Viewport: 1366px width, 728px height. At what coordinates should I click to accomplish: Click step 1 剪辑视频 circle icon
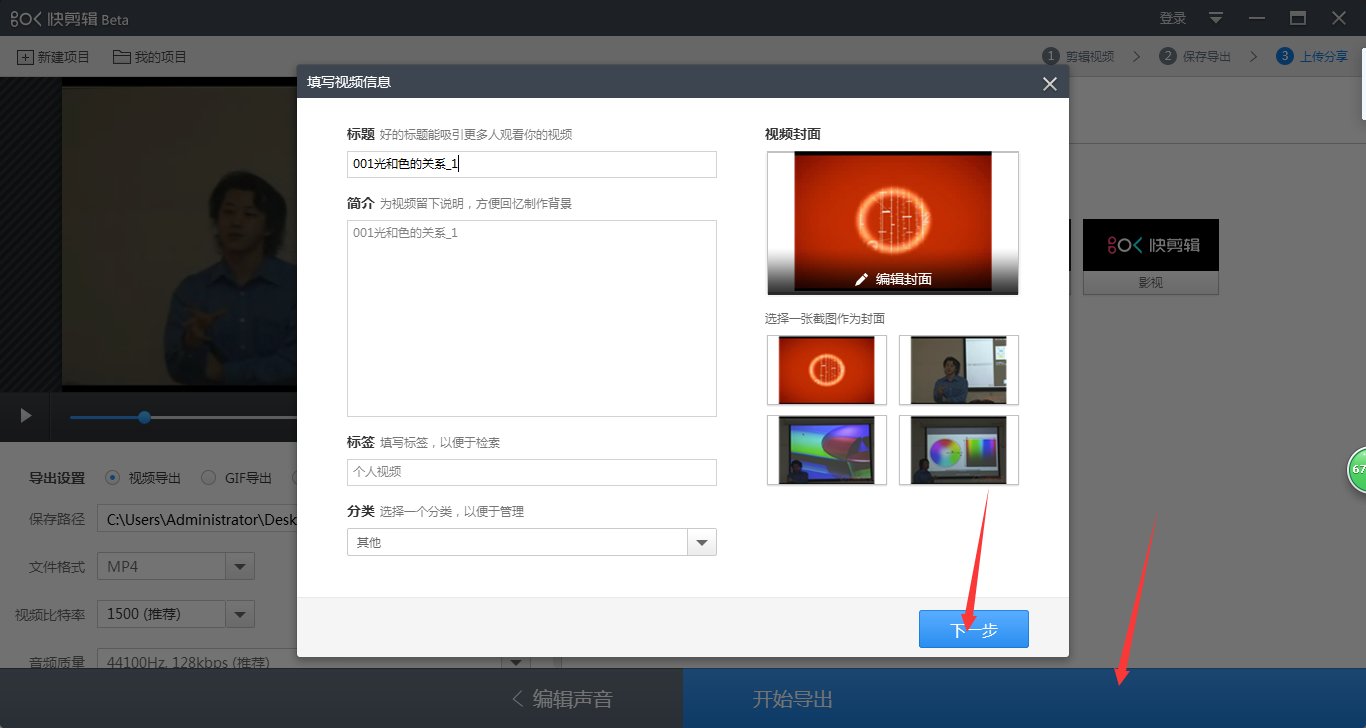(x=1049, y=56)
